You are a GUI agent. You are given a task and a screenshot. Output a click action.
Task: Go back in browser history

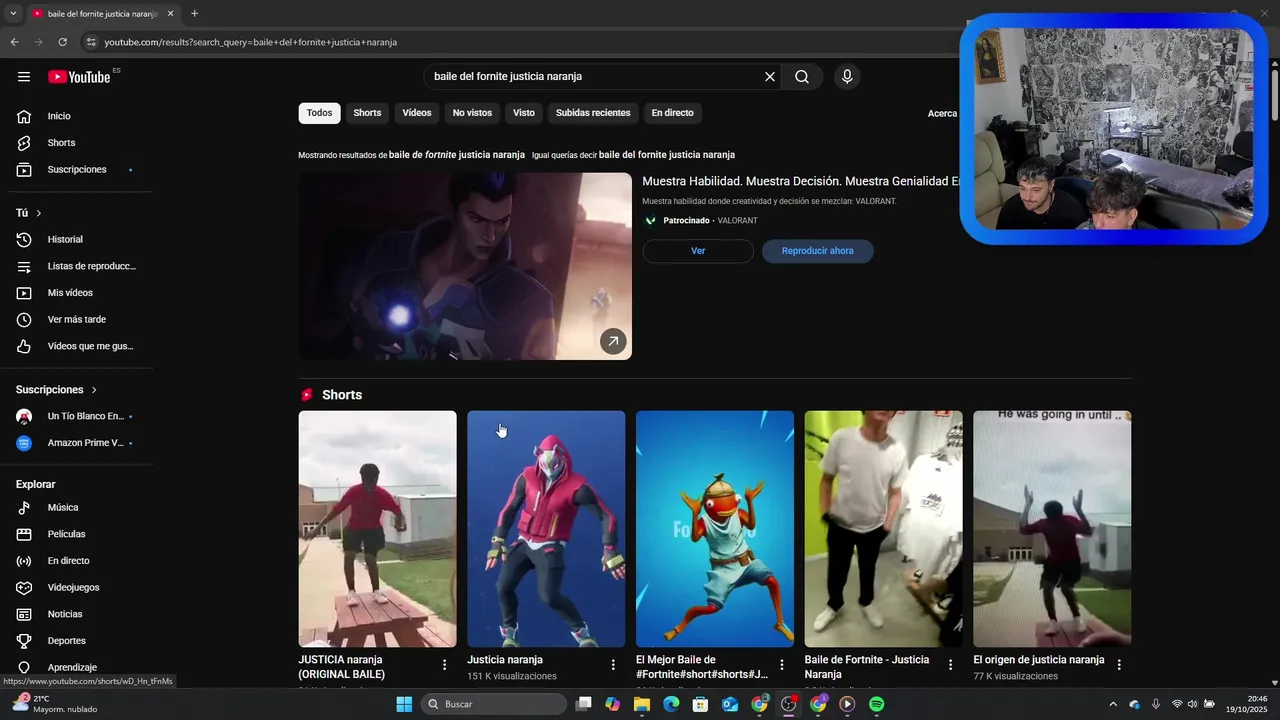[x=14, y=42]
